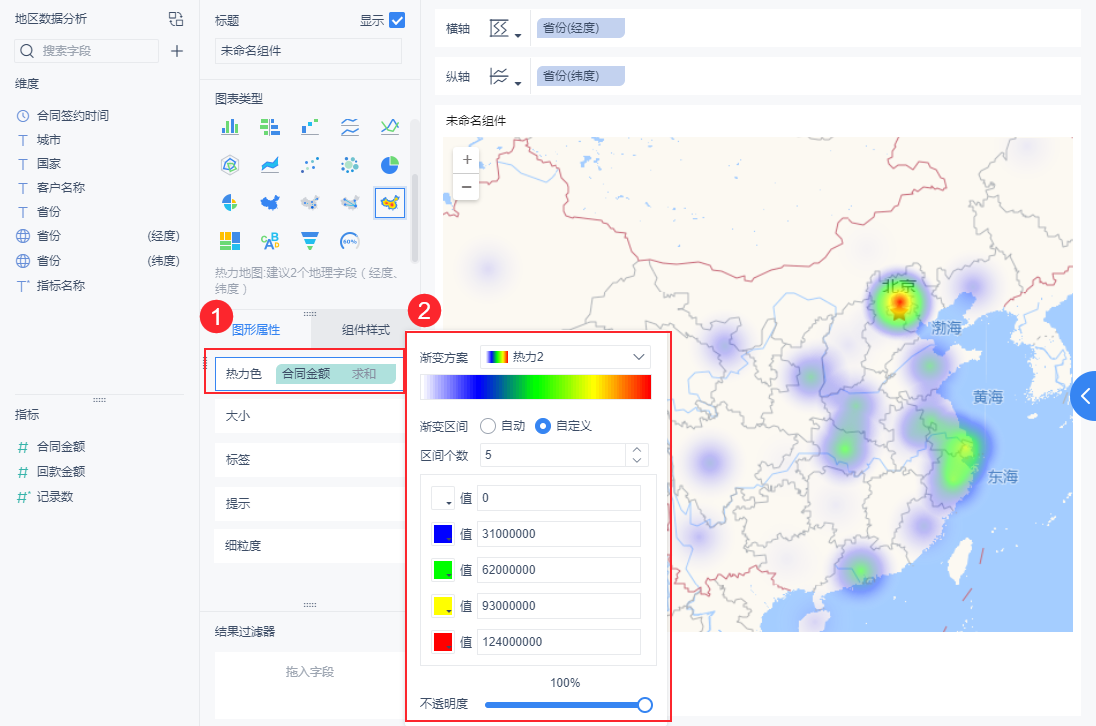The height and width of the screenshot is (726, 1096).
Task: Select the multi-series line chart type
Action: (349, 126)
